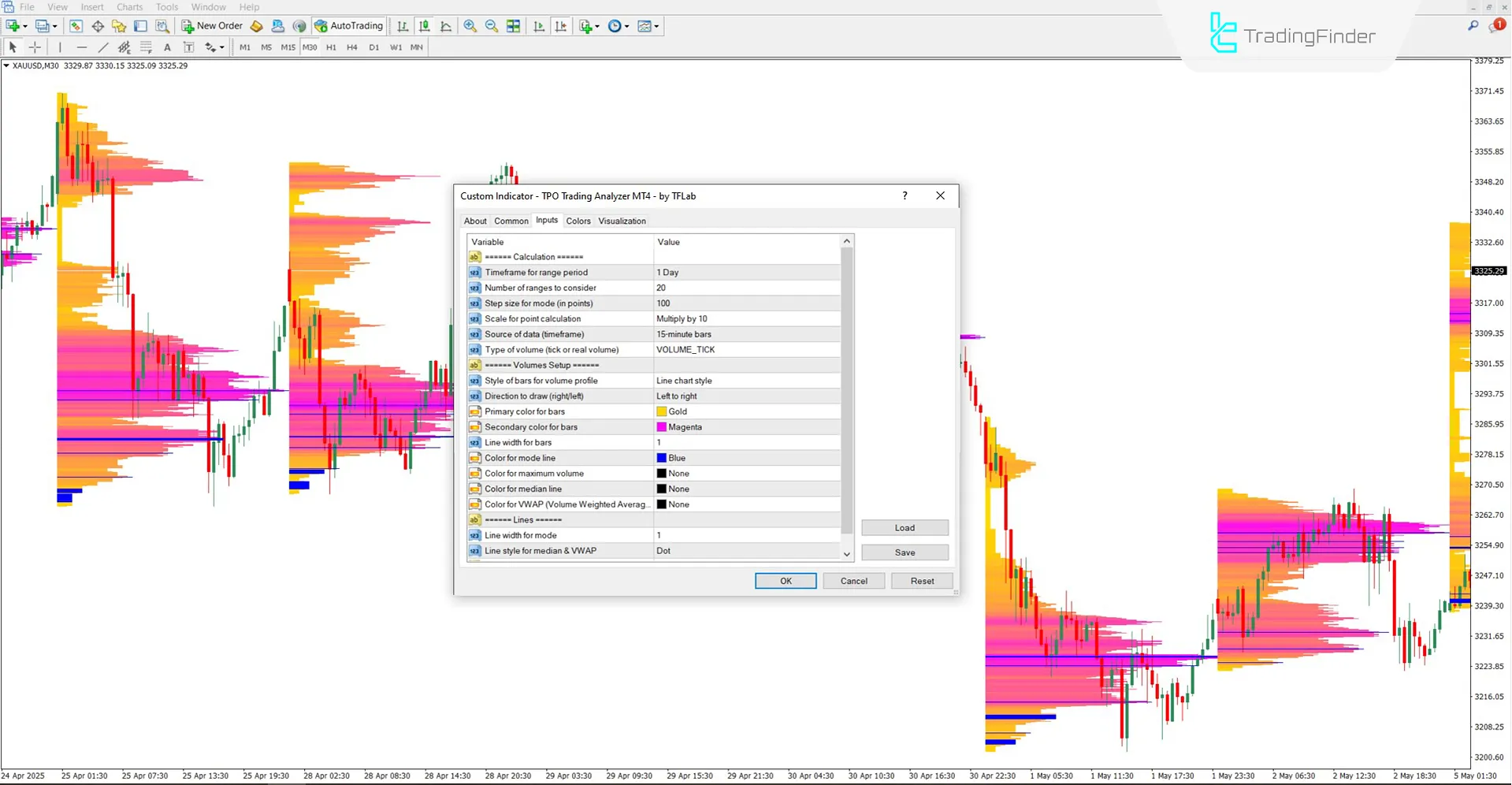Open the New Order window
The width and height of the screenshot is (1512, 785).
[211, 26]
